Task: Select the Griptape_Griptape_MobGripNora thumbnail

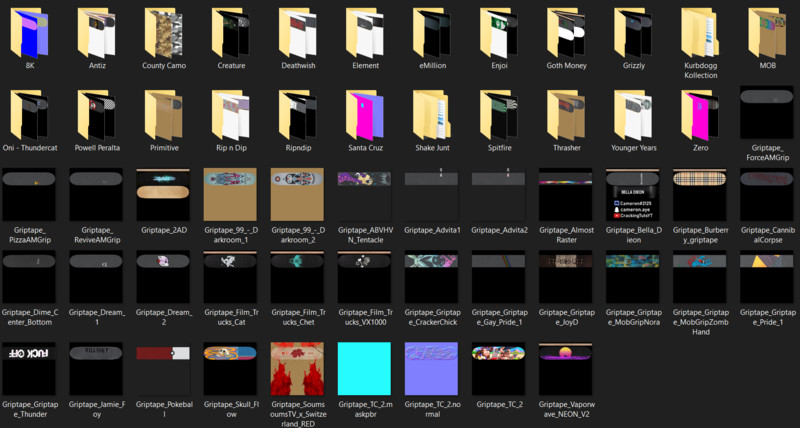Action: [x=633, y=277]
